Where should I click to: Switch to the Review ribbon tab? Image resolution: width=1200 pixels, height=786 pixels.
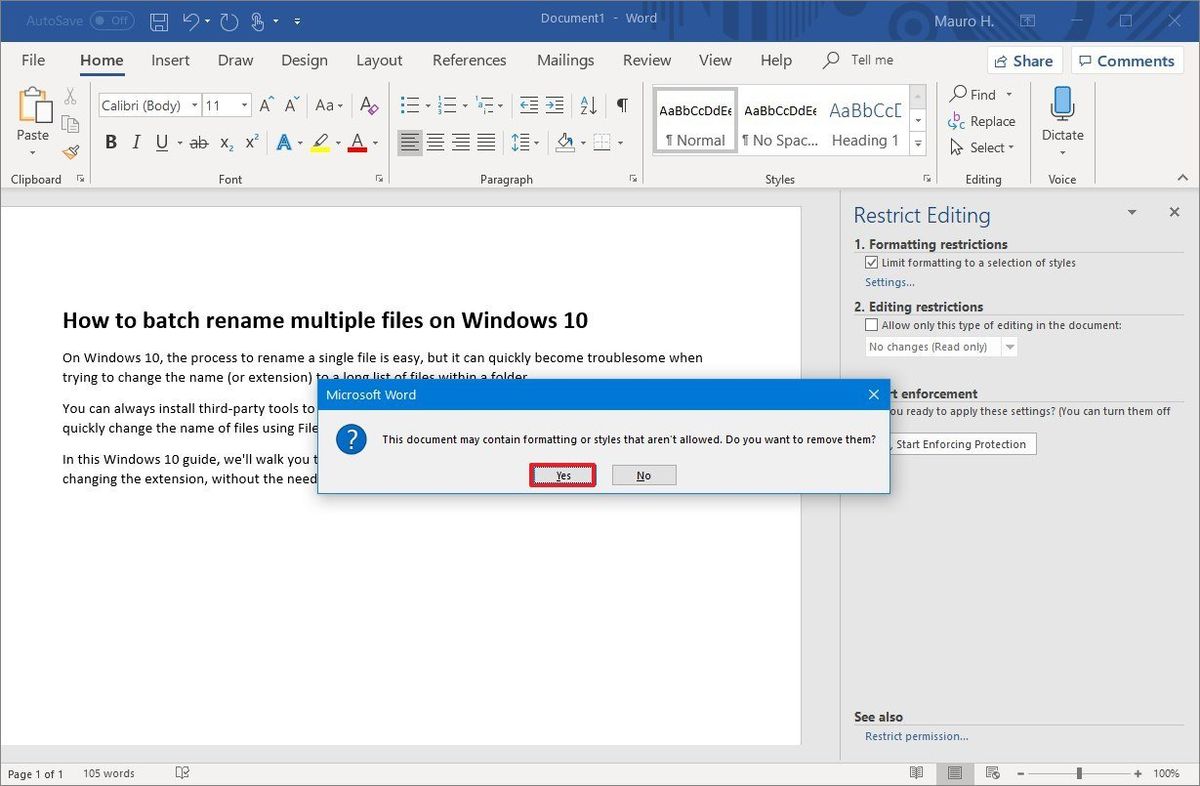(x=646, y=60)
